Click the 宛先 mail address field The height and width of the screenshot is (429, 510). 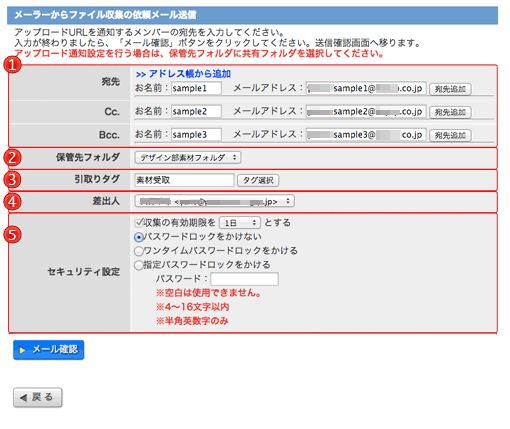[x=366, y=88]
